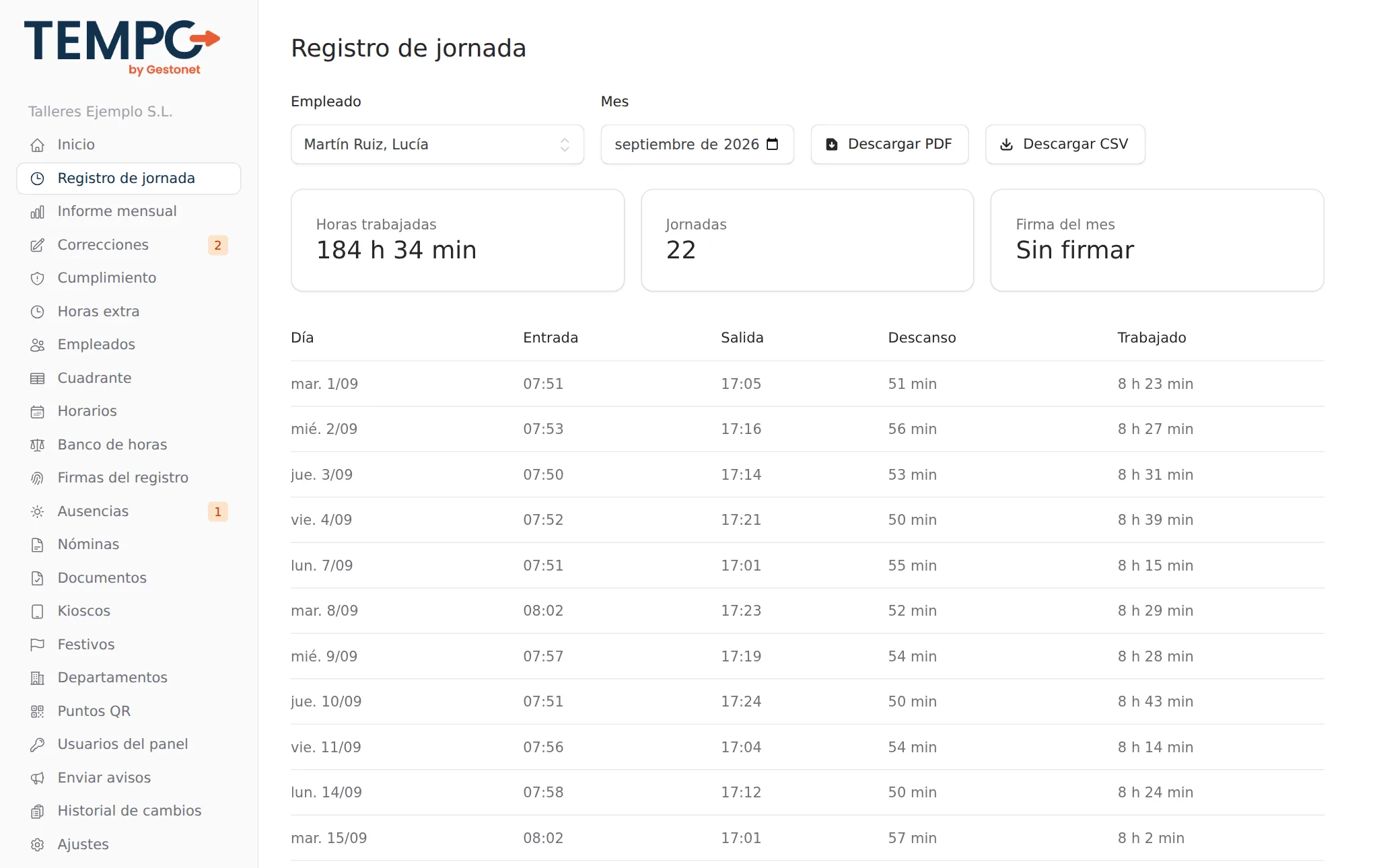Expand the Empleado selector arrows
This screenshot has height=868, width=1379.
click(x=565, y=145)
